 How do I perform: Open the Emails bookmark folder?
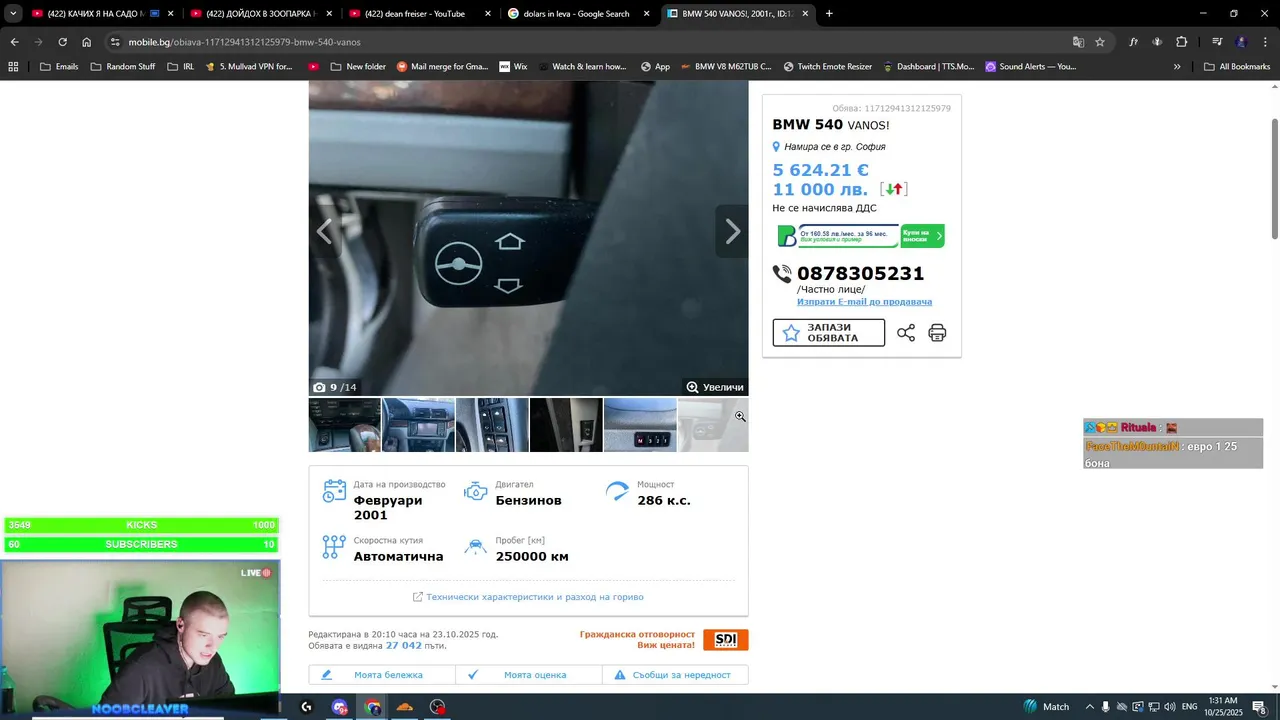click(x=59, y=67)
